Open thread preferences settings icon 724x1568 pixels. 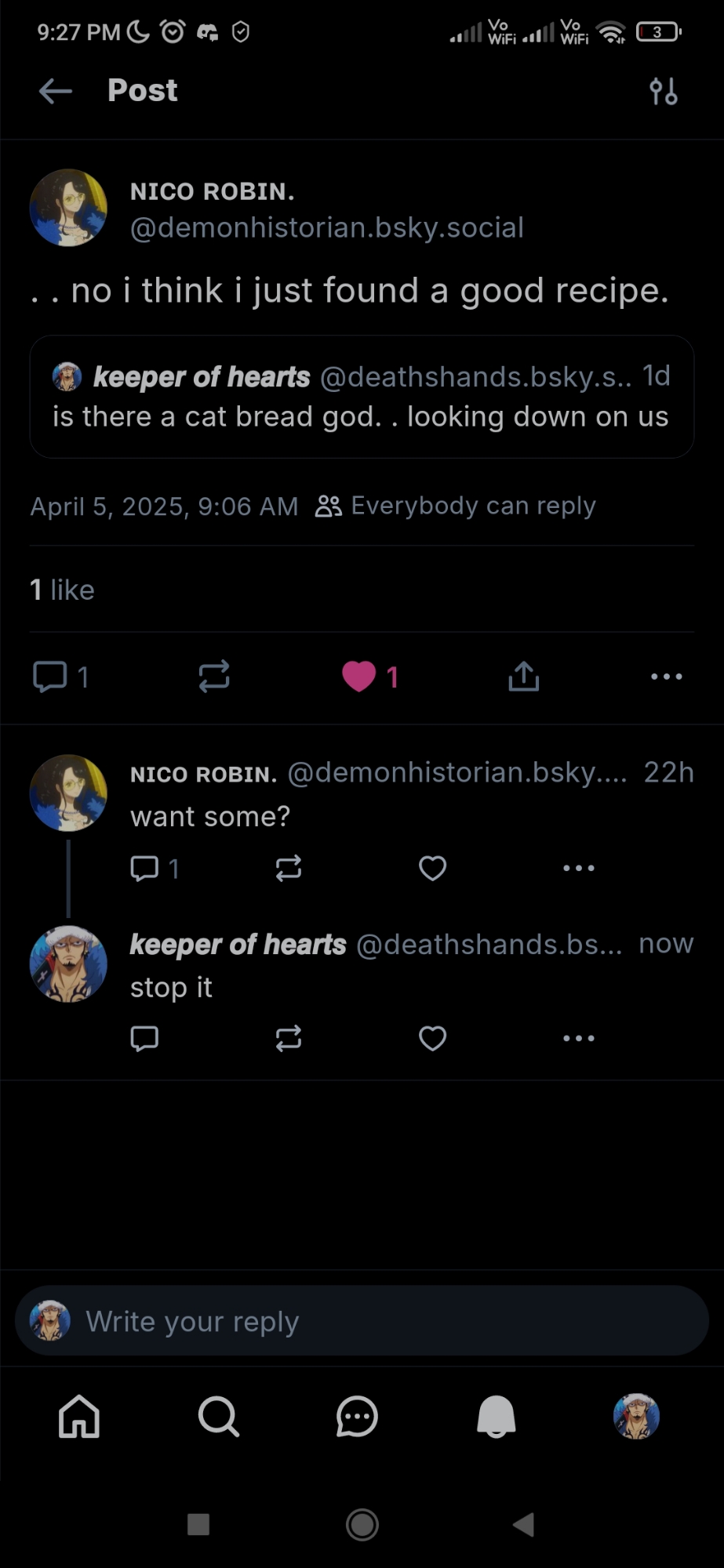tap(663, 91)
